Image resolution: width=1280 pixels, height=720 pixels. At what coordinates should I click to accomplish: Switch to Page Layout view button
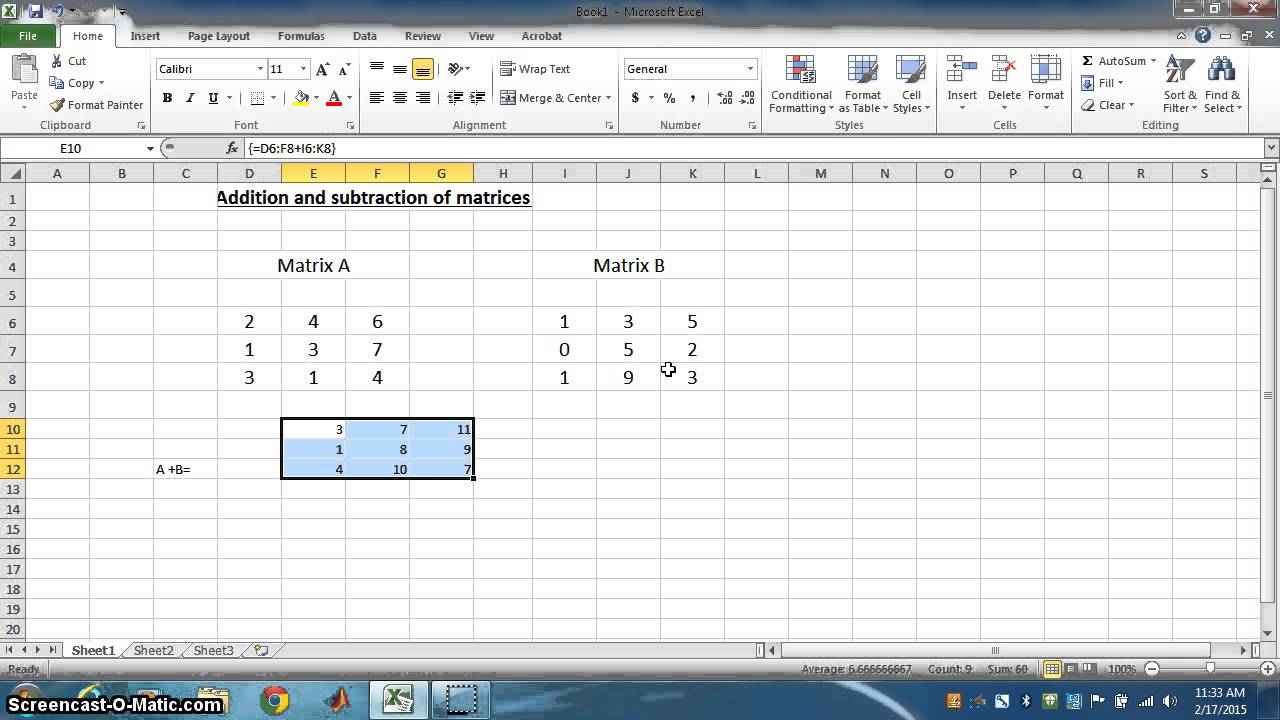click(1071, 669)
